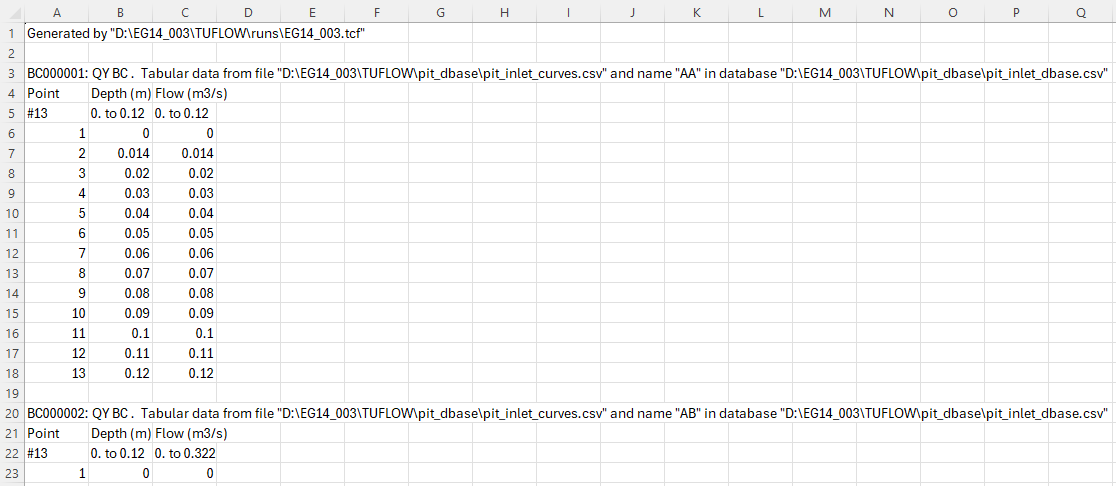Click the flow value 0.08 in column C
Image resolution: width=1116 pixels, height=486 pixels.
click(x=184, y=293)
